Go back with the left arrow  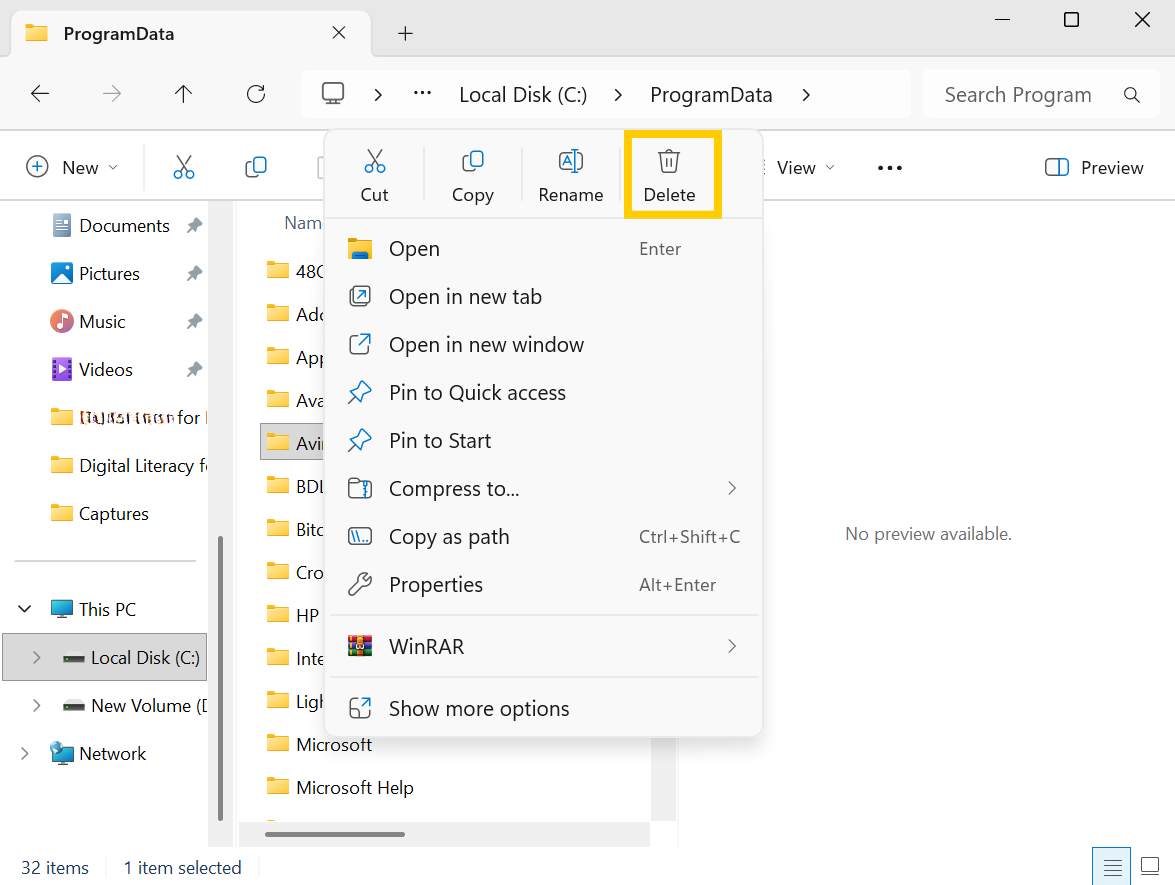(40, 94)
